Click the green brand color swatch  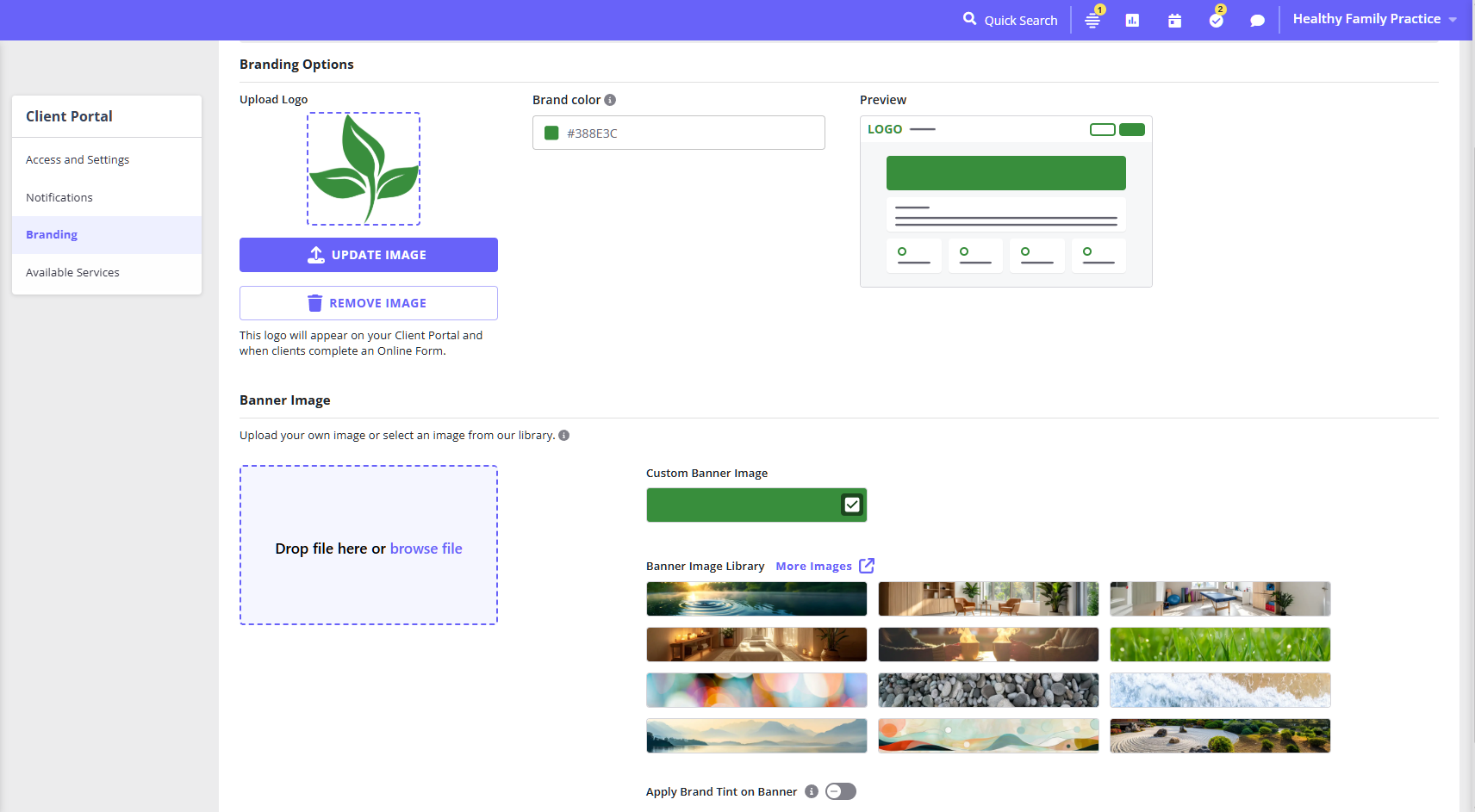[551, 133]
